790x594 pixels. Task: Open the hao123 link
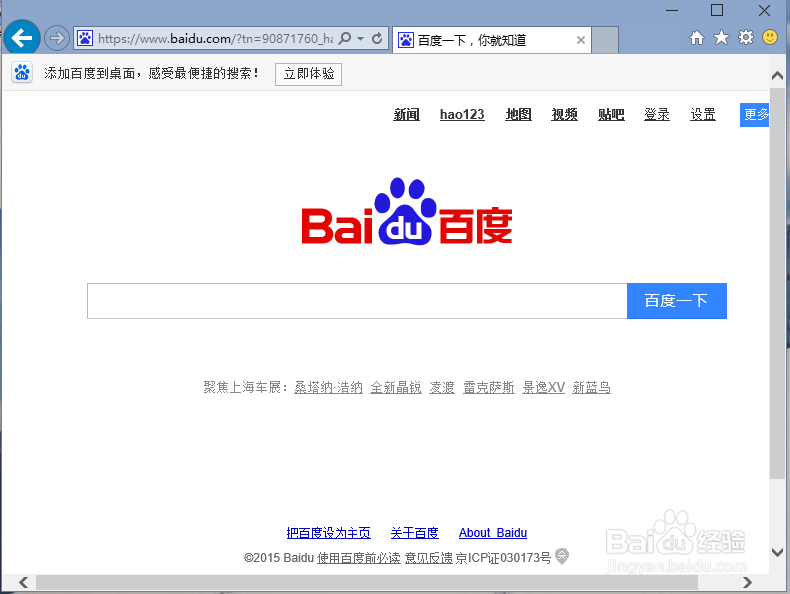tap(462, 114)
